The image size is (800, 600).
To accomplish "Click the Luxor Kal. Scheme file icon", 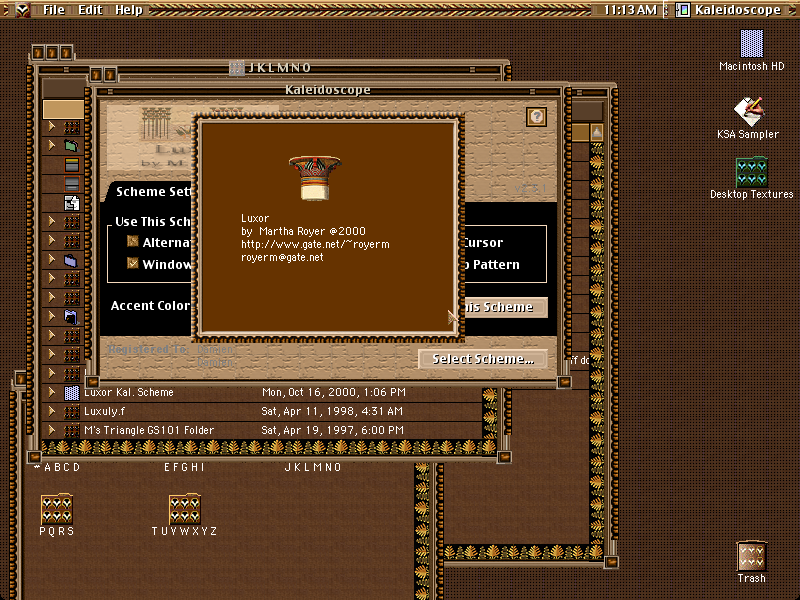I will [x=71, y=393].
